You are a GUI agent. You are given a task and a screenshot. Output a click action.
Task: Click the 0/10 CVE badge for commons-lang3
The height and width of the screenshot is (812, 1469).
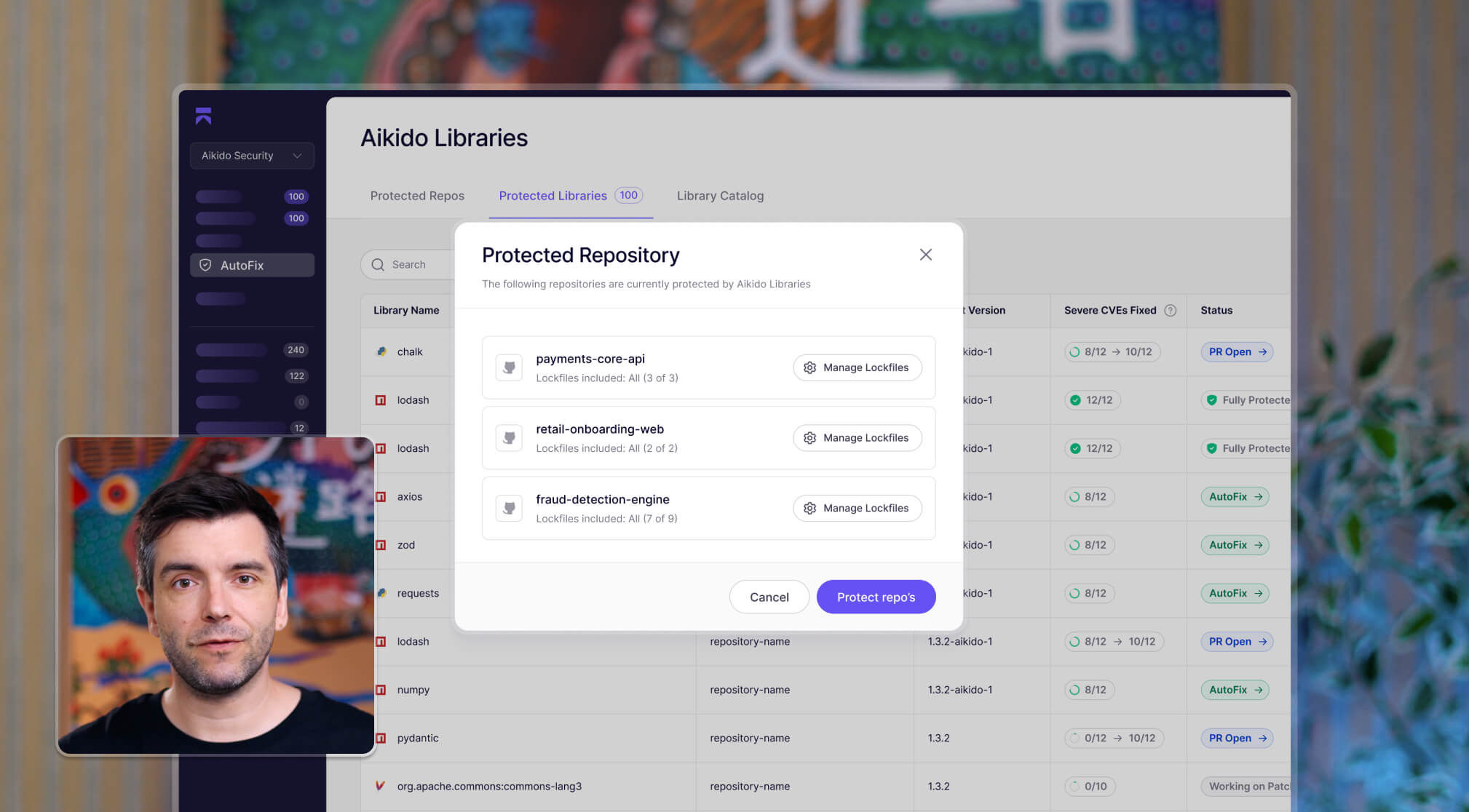point(1090,787)
